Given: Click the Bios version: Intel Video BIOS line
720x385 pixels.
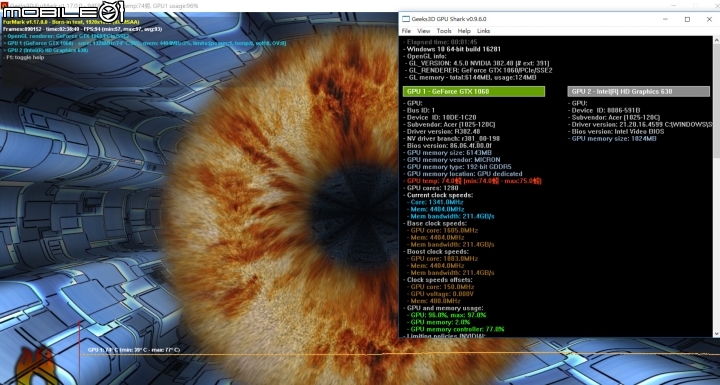Looking at the screenshot, I should point(616,131).
